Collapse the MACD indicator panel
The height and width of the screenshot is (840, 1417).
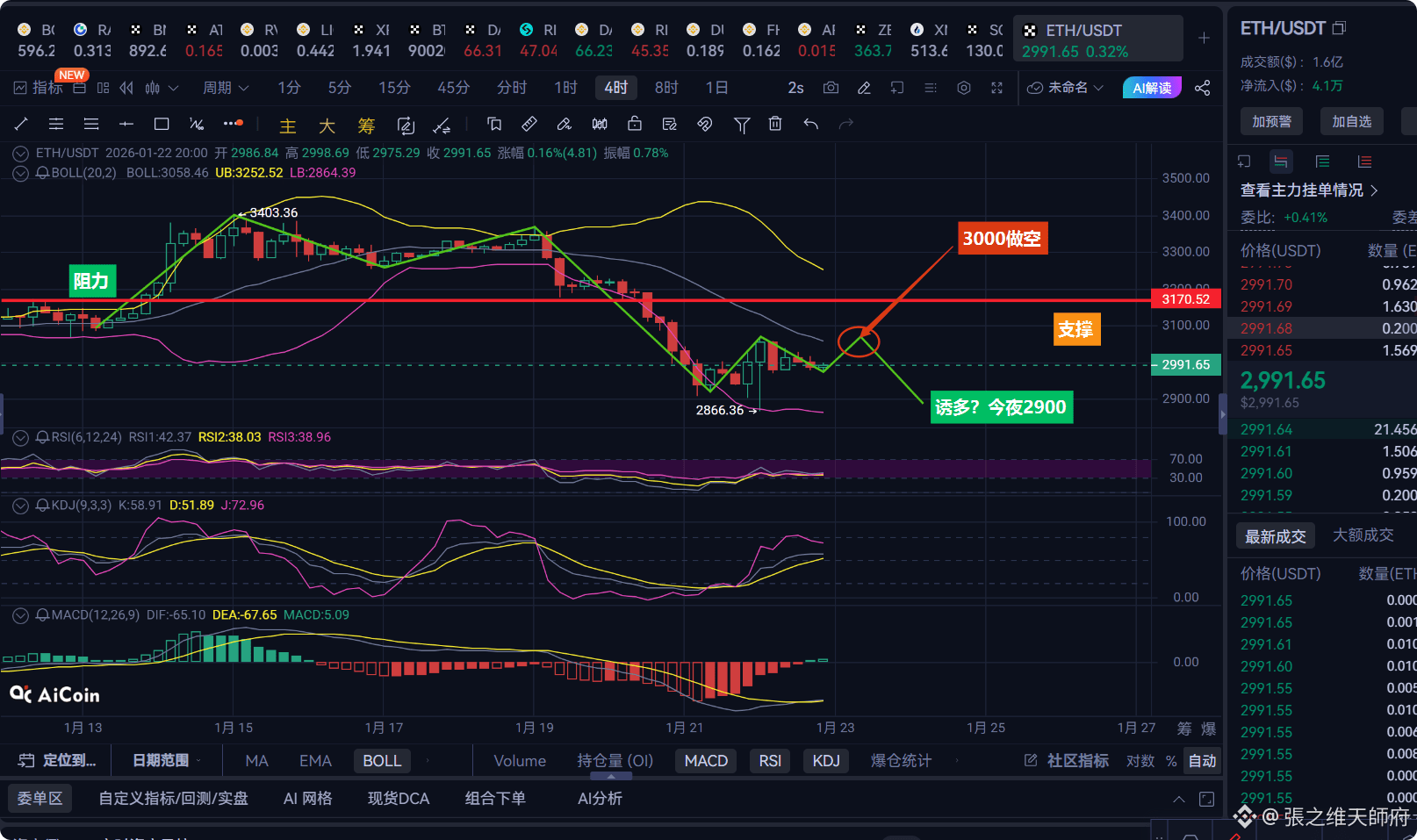point(19,615)
